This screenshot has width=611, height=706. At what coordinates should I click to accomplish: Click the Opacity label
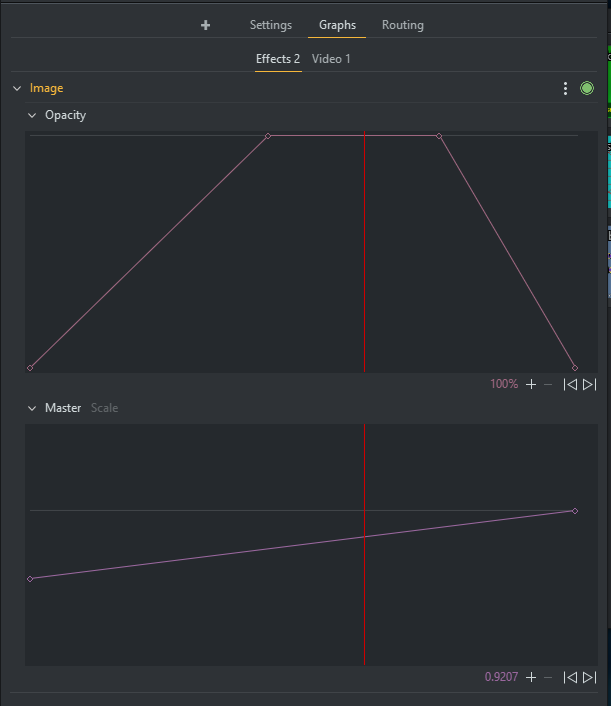(65, 115)
